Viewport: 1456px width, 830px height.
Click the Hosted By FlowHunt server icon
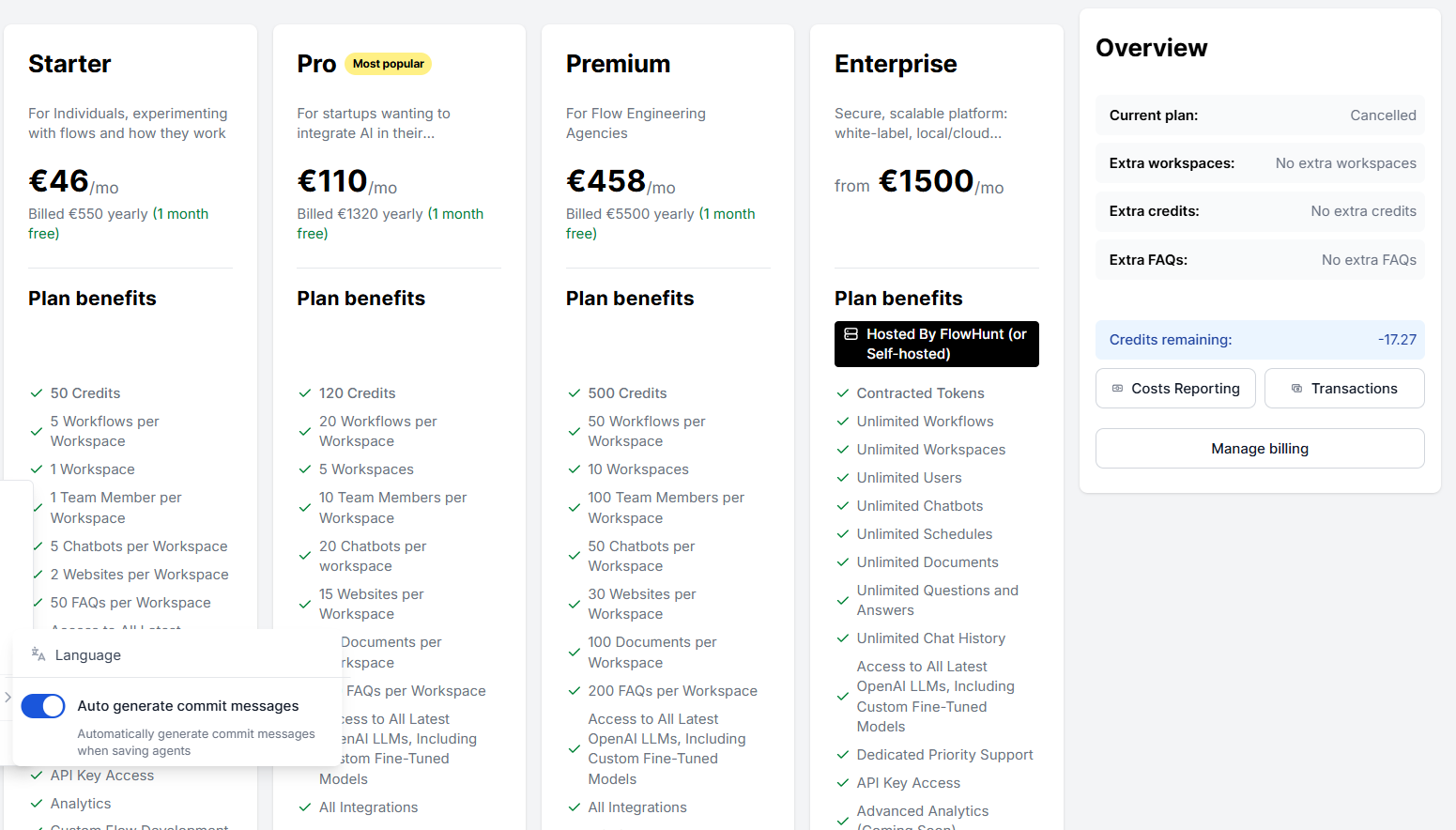click(851, 334)
